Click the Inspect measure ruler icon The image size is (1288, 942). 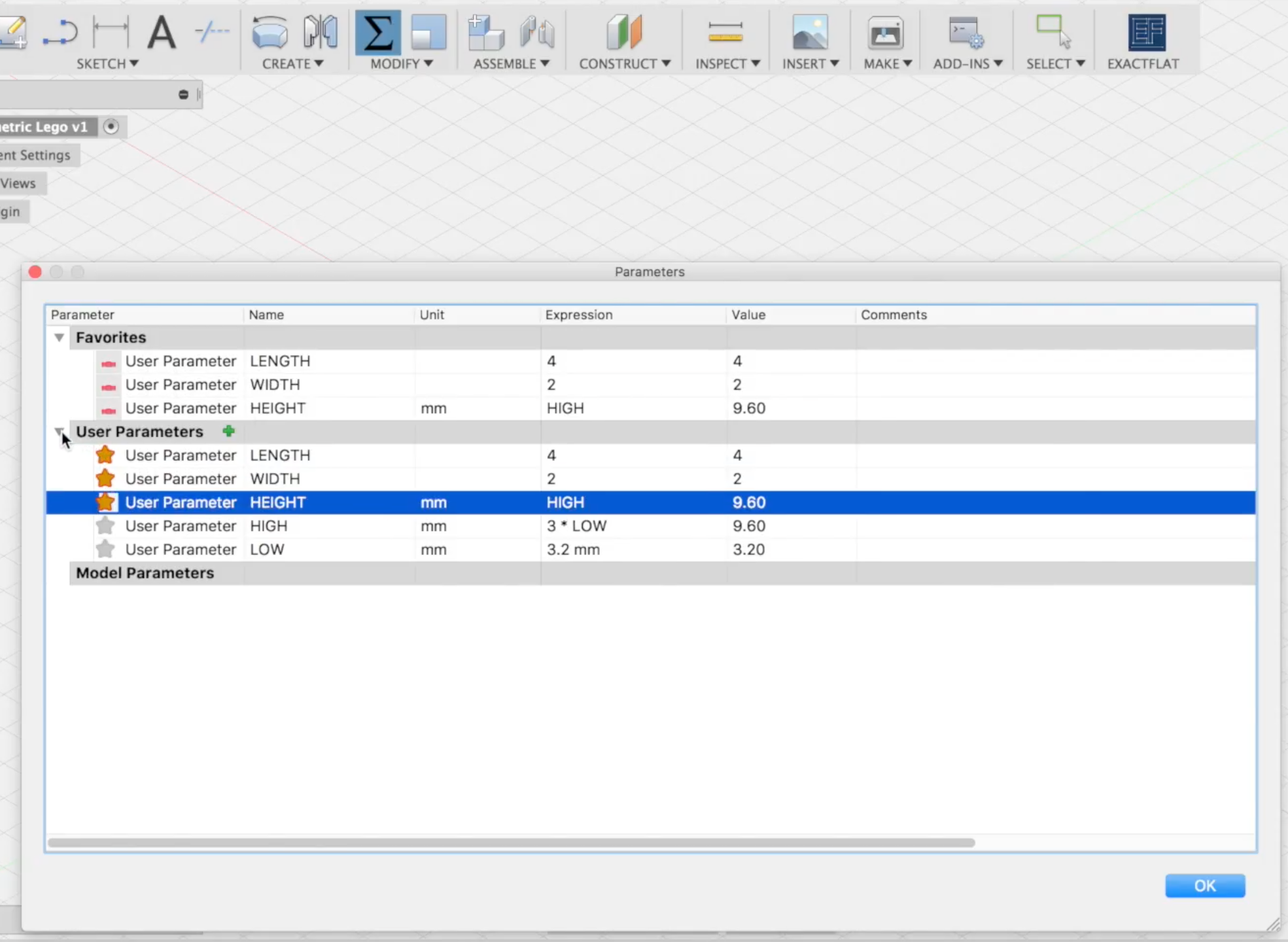click(x=725, y=32)
